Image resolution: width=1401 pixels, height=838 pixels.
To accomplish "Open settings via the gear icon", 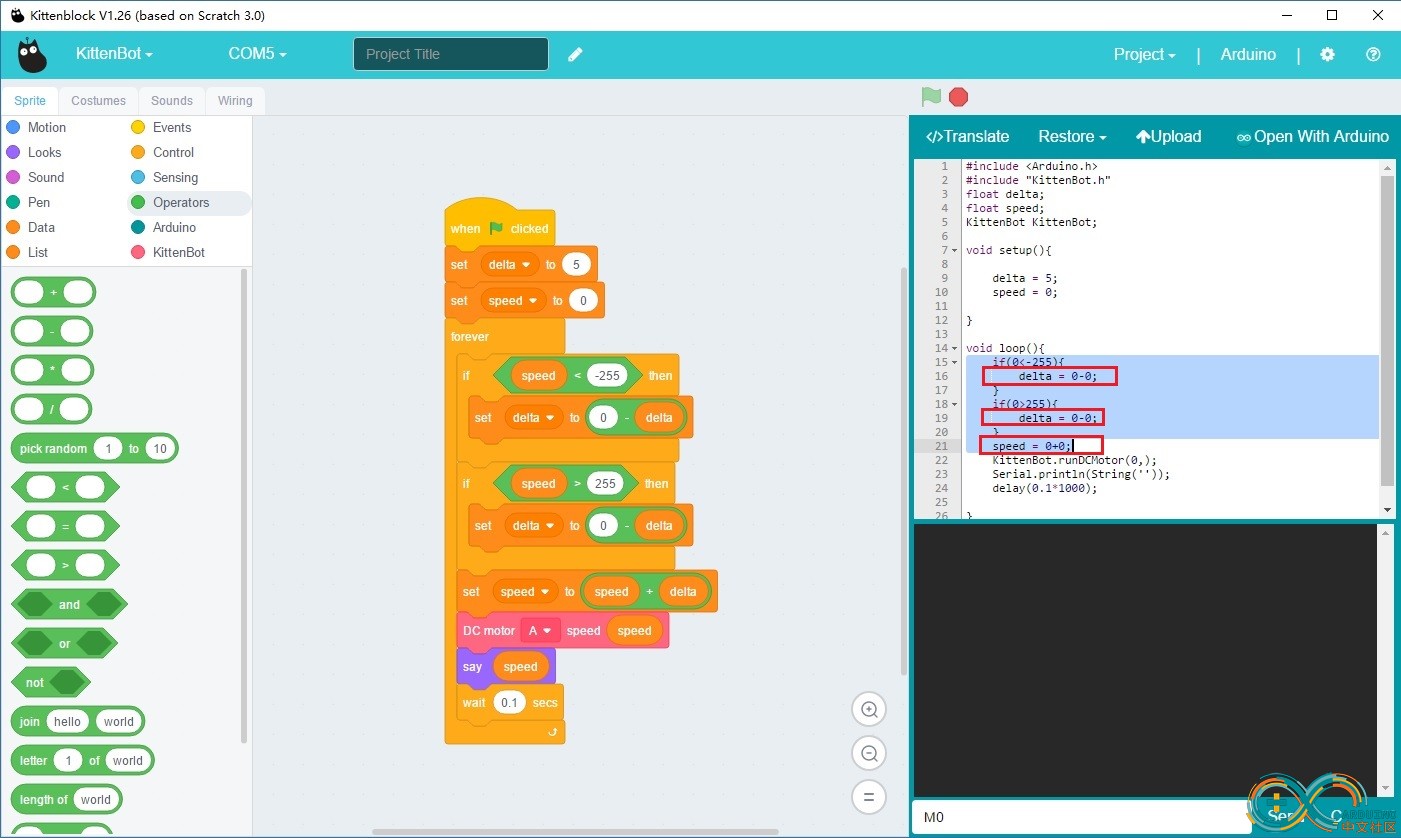I will [1327, 54].
